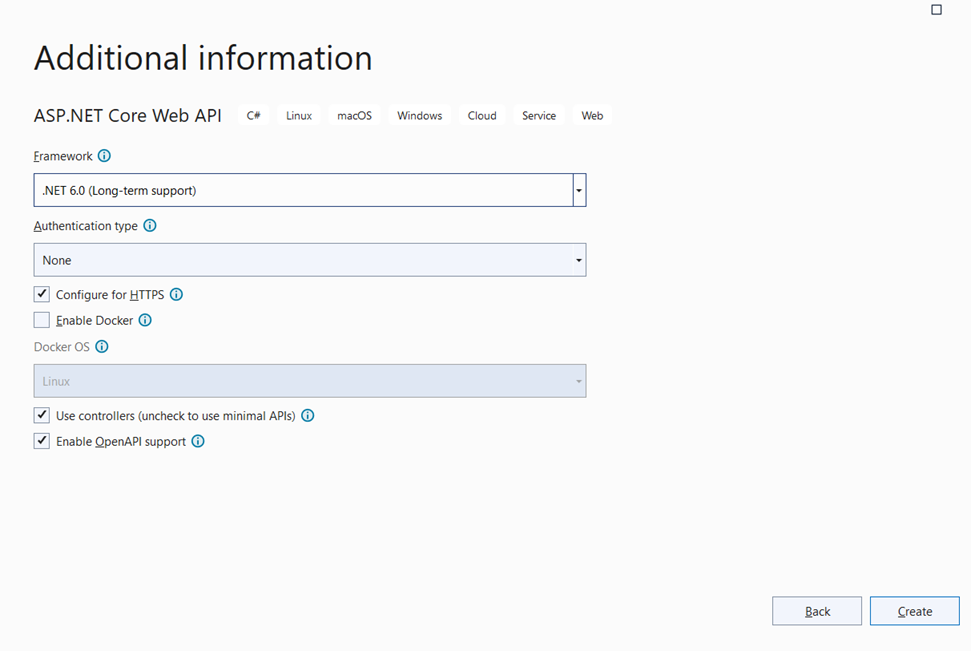Screen dimensions: 971x657
Task: Click the Use controllers info icon
Action: coord(308,415)
